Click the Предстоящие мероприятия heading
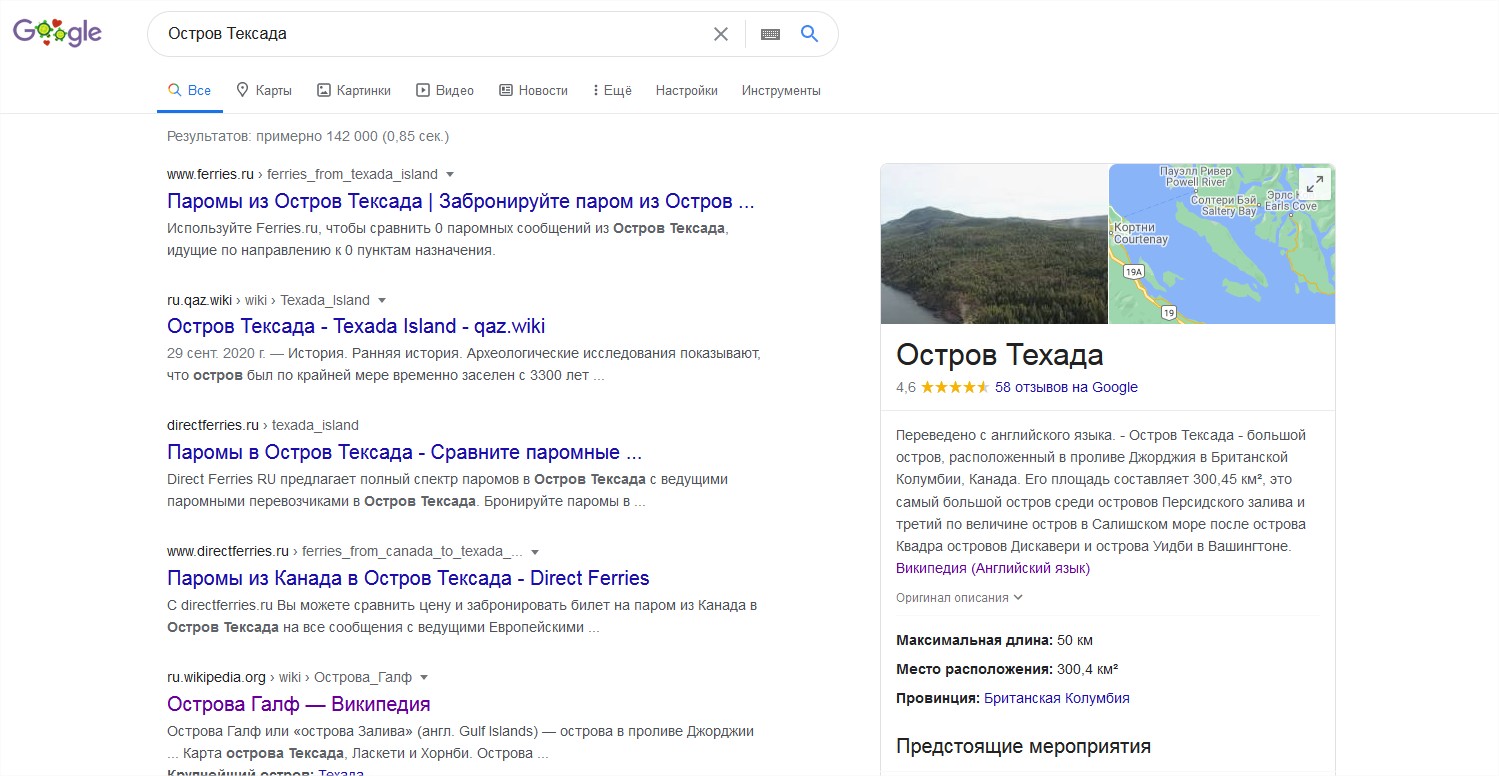 (1023, 746)
